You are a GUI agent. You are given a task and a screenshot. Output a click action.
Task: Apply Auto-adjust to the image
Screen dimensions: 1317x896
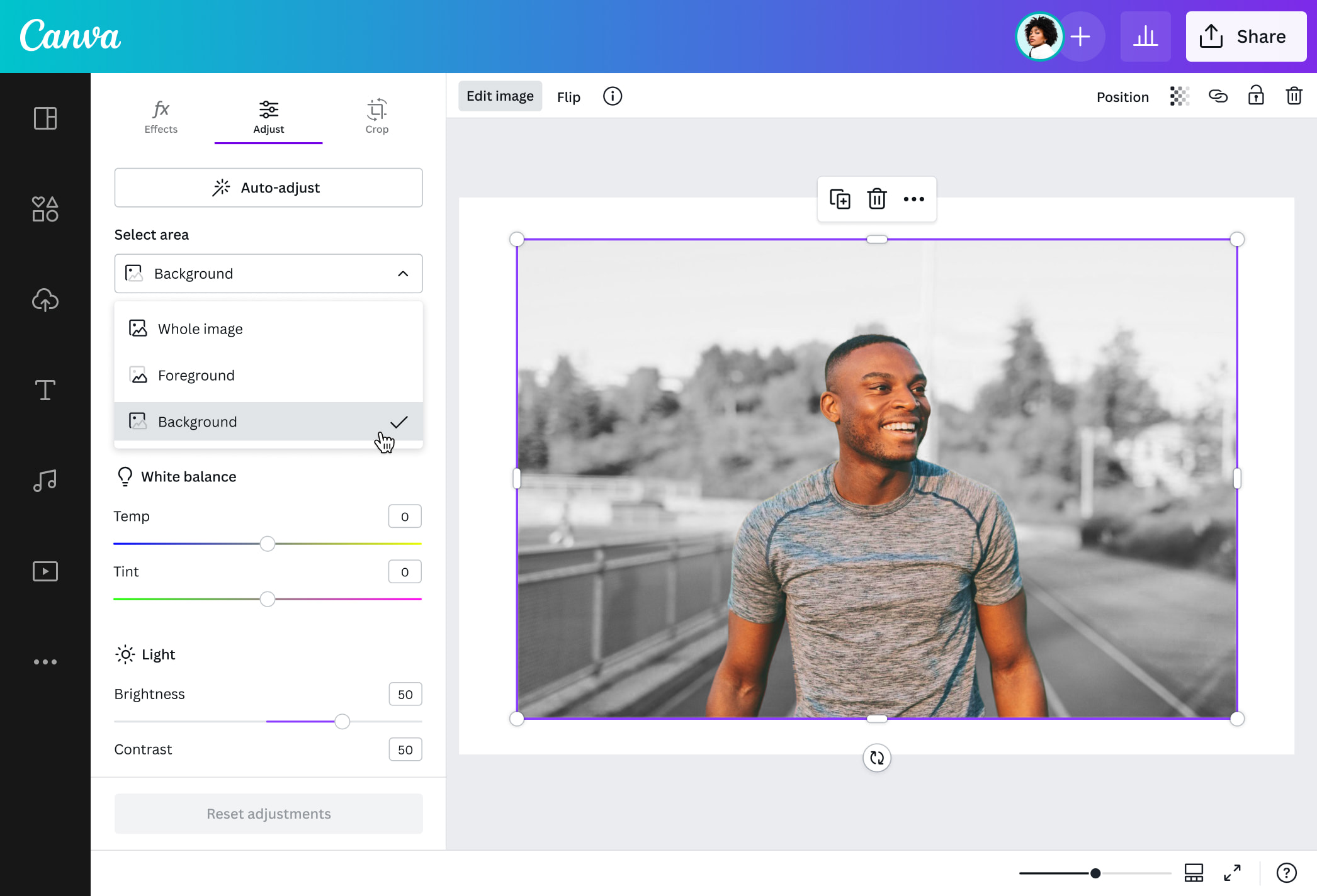click(268, 187)
